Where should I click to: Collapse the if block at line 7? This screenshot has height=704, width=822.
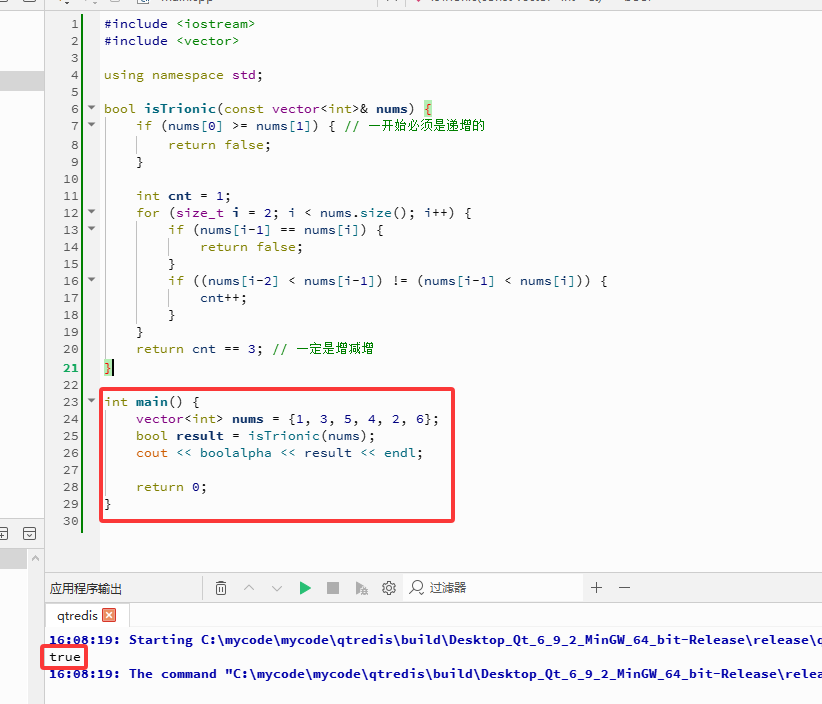click(x=92, y=125)
